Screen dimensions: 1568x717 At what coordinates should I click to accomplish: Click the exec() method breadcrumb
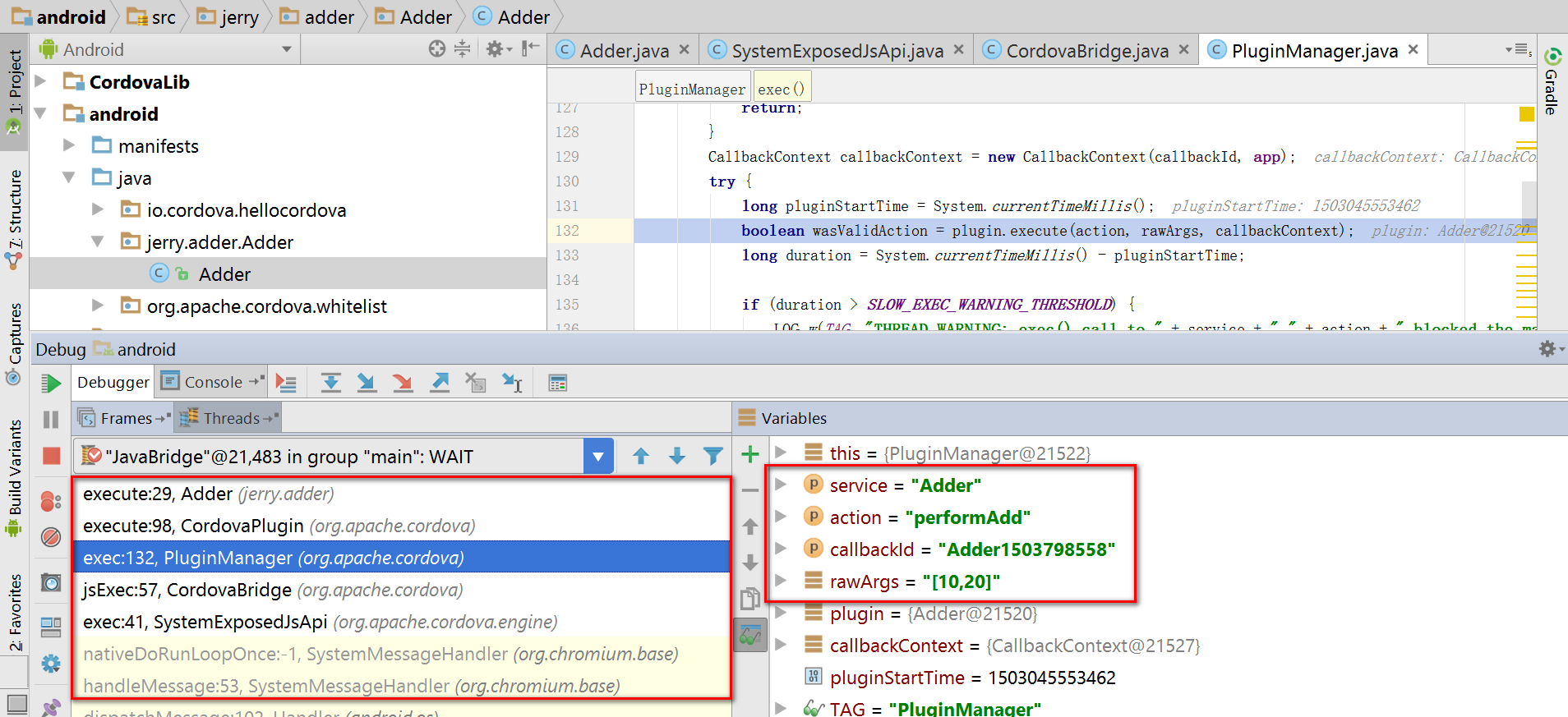point(782,89)
